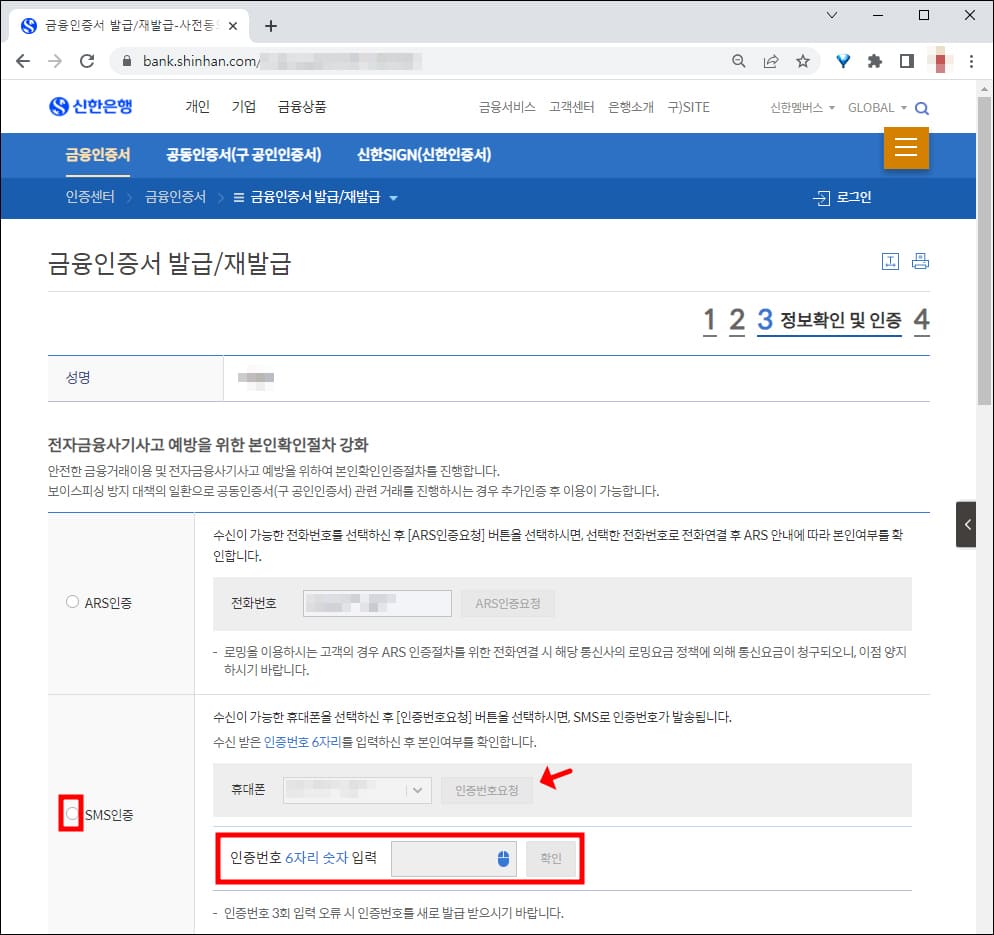Open the orange hamburger menu
Image resolution: width=994 pixels, height=935 pixels.
pos(906,147)
